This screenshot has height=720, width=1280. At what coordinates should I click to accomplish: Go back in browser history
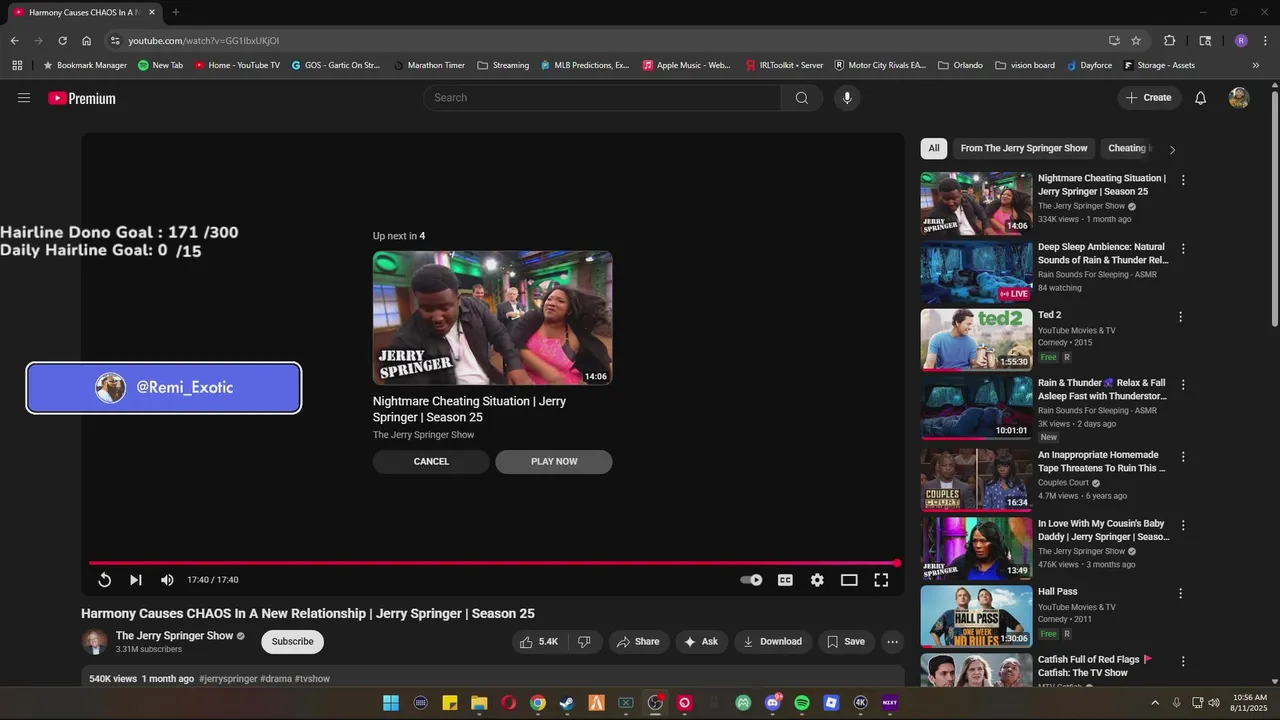tap(14, 41)
